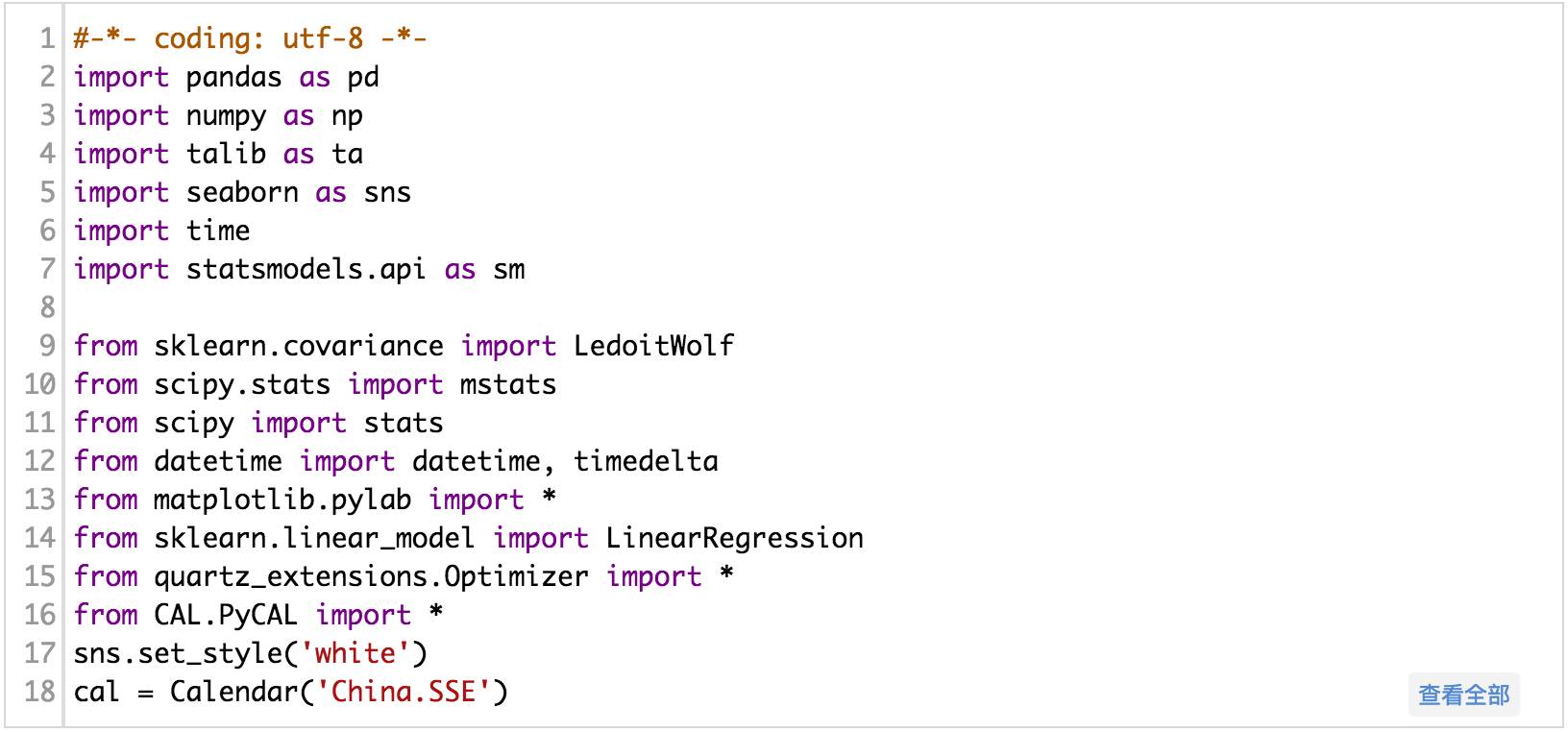The height and width of the screenshot is (732, 1568).
Task: Click matplotlib.pylab in the import line
Action: (x=282, y=500)
